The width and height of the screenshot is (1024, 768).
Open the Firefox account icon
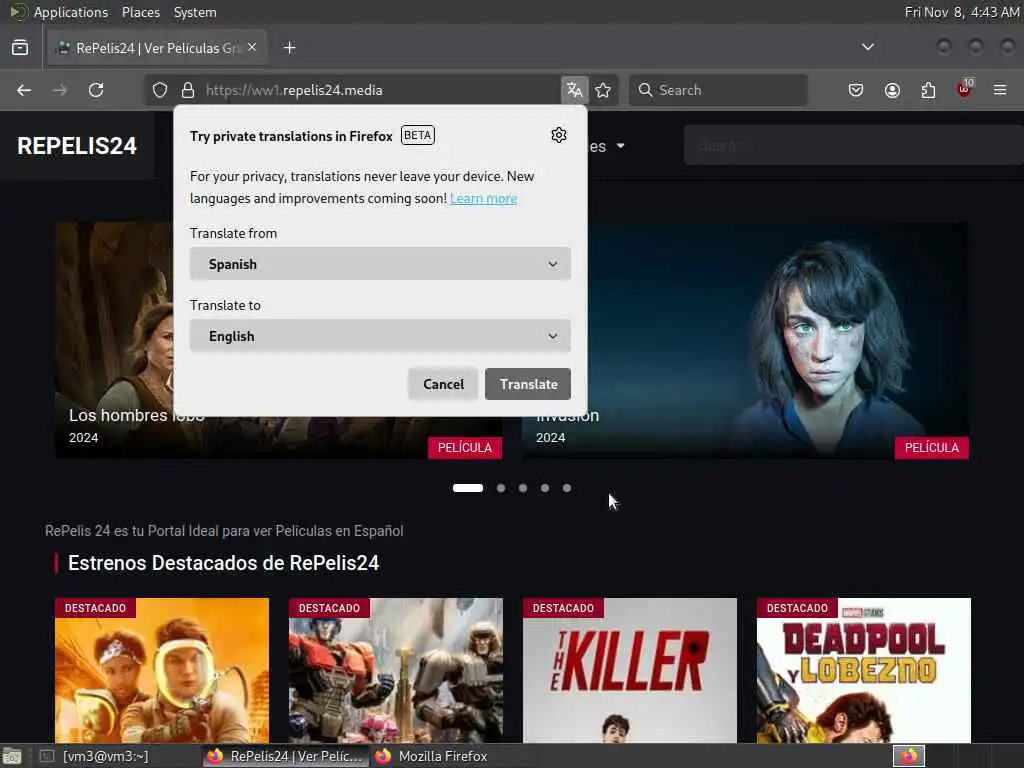(x=892, y=90)
